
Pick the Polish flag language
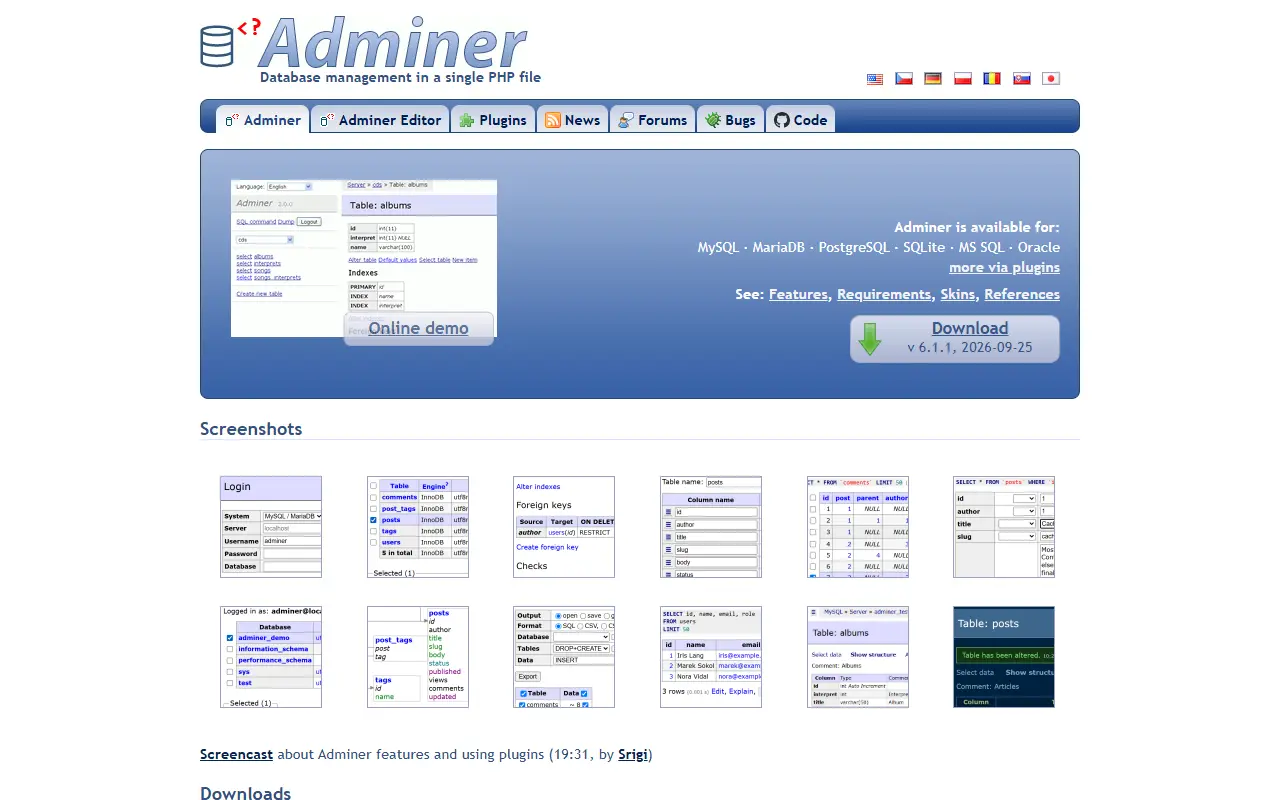pyautogui.click(x=963, y=79)
